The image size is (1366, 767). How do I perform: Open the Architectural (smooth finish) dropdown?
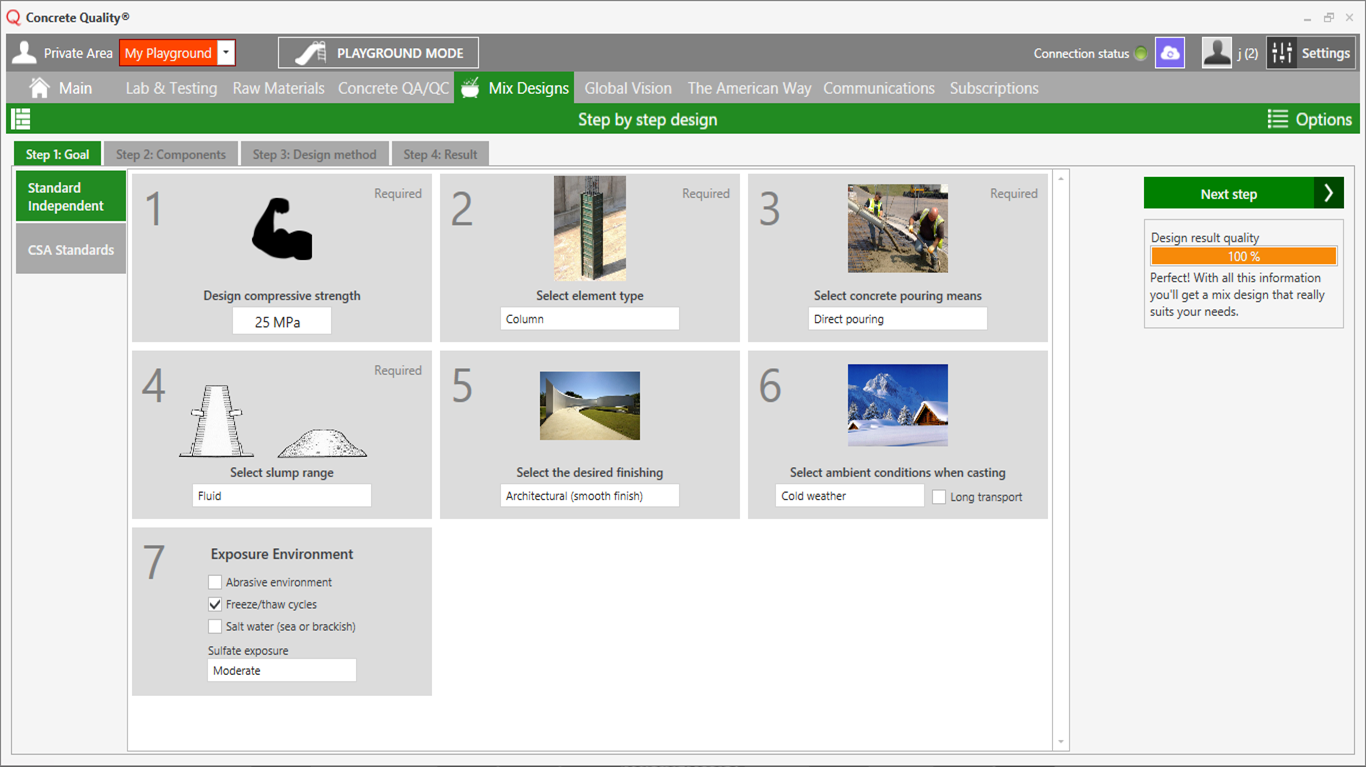click(590, 495)
